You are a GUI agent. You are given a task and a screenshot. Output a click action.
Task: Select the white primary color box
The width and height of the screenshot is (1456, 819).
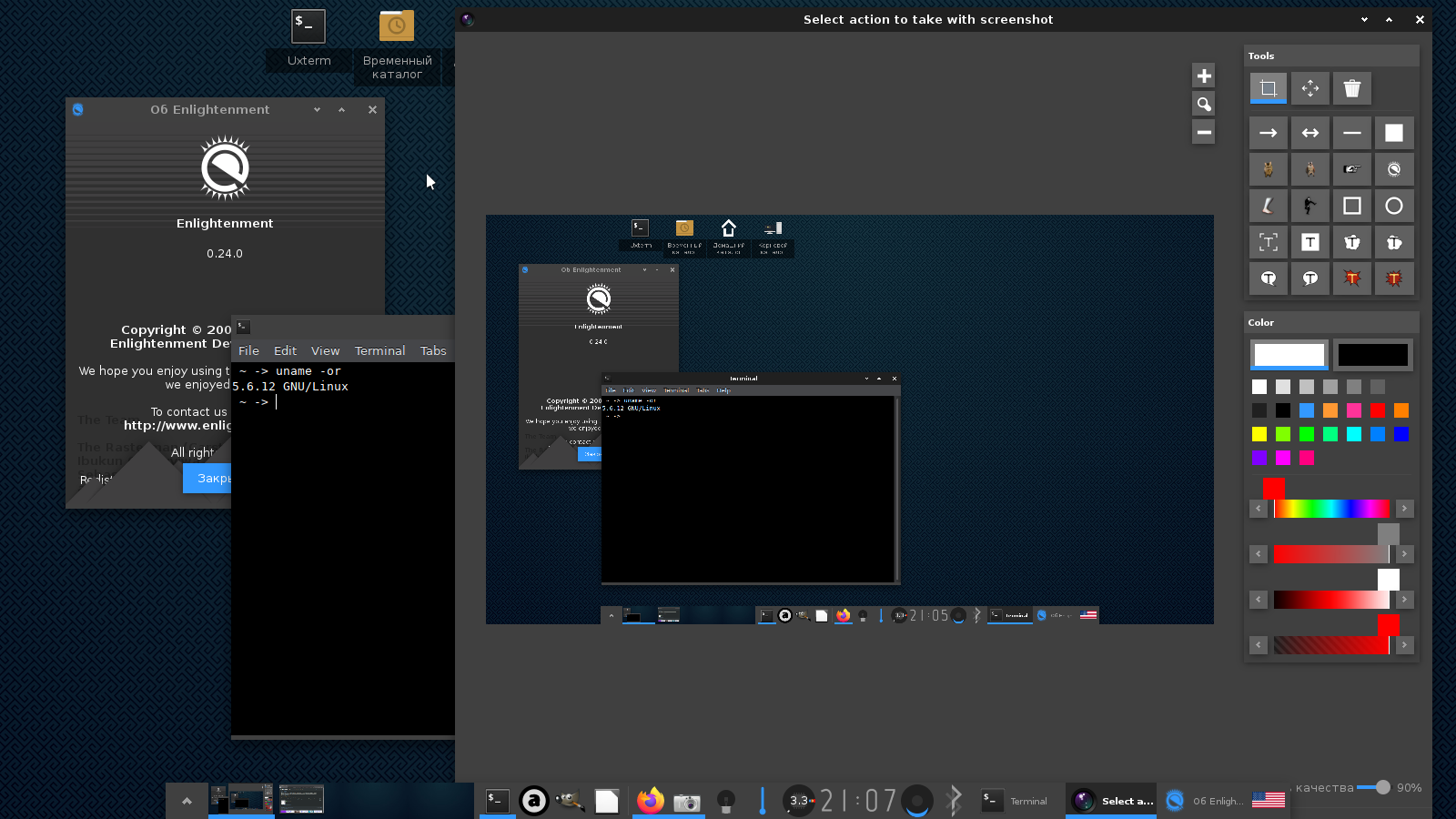point(1289,355)
